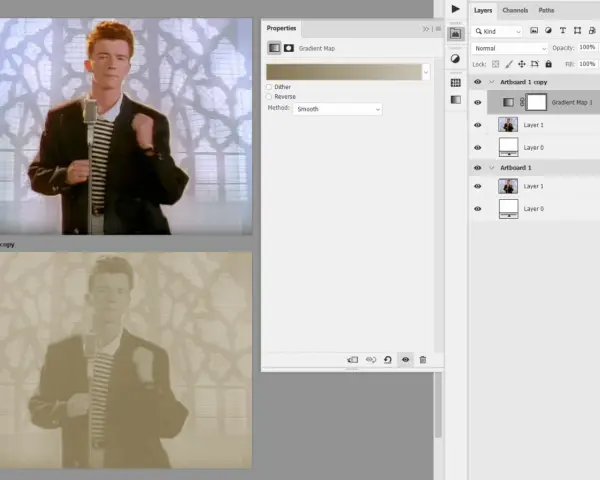Click the Properties panel tab
The width and height of the screenshot is (600, 480).
281,28
